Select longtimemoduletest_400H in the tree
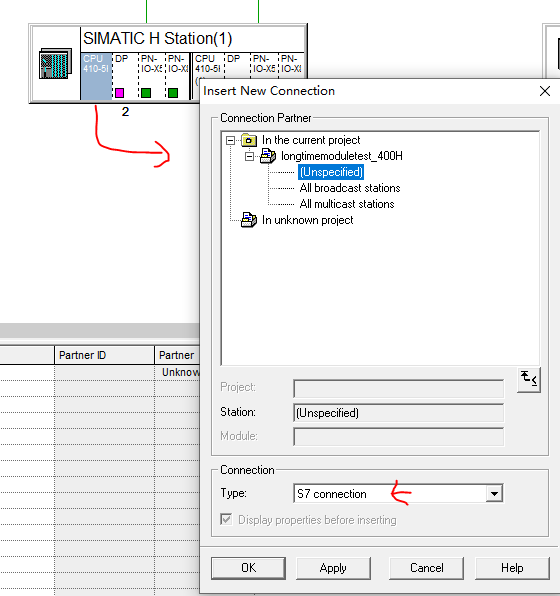 [341, 156]
